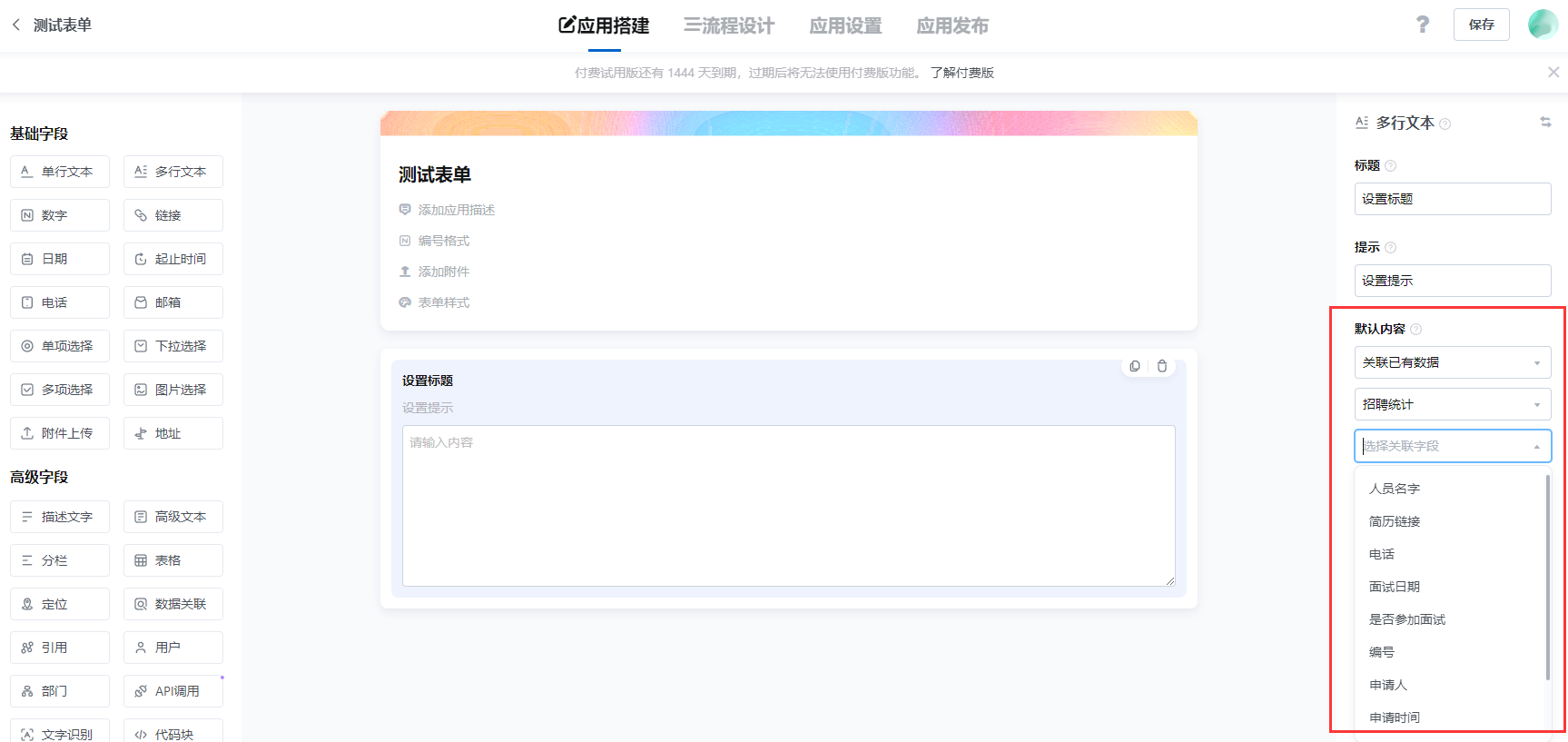
Task: Open the user avatar menu
Action: [1543, 25]
